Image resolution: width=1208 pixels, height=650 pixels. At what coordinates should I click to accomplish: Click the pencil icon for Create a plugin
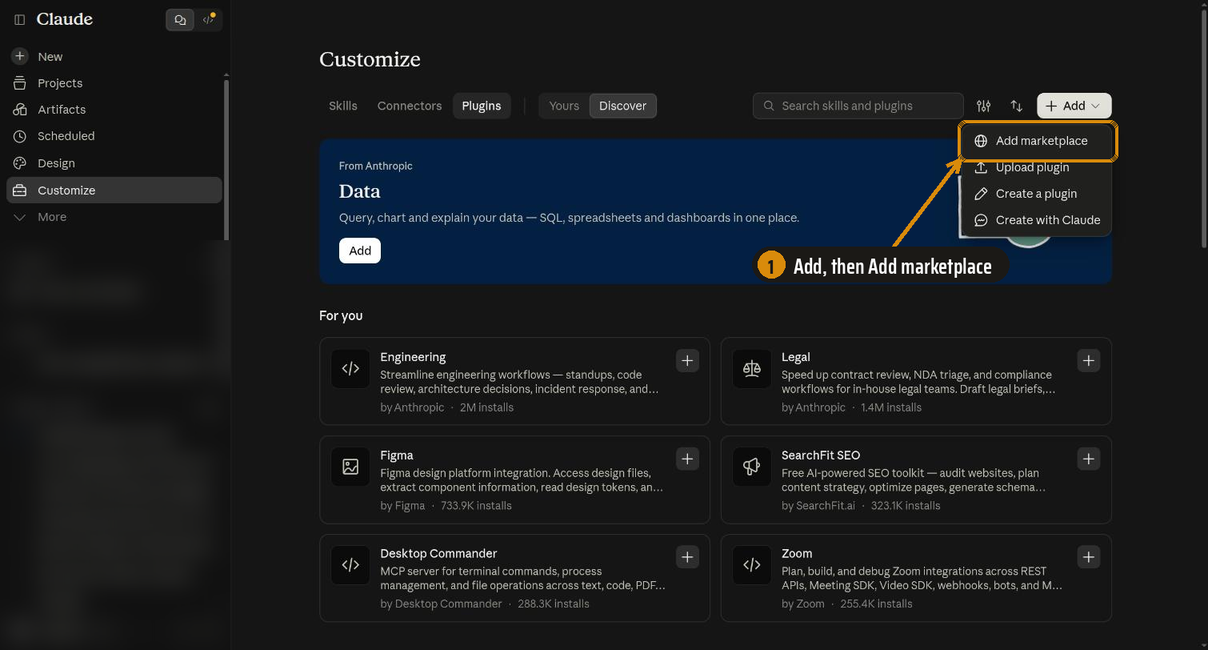pyautogui.click(x=981, y=194)
